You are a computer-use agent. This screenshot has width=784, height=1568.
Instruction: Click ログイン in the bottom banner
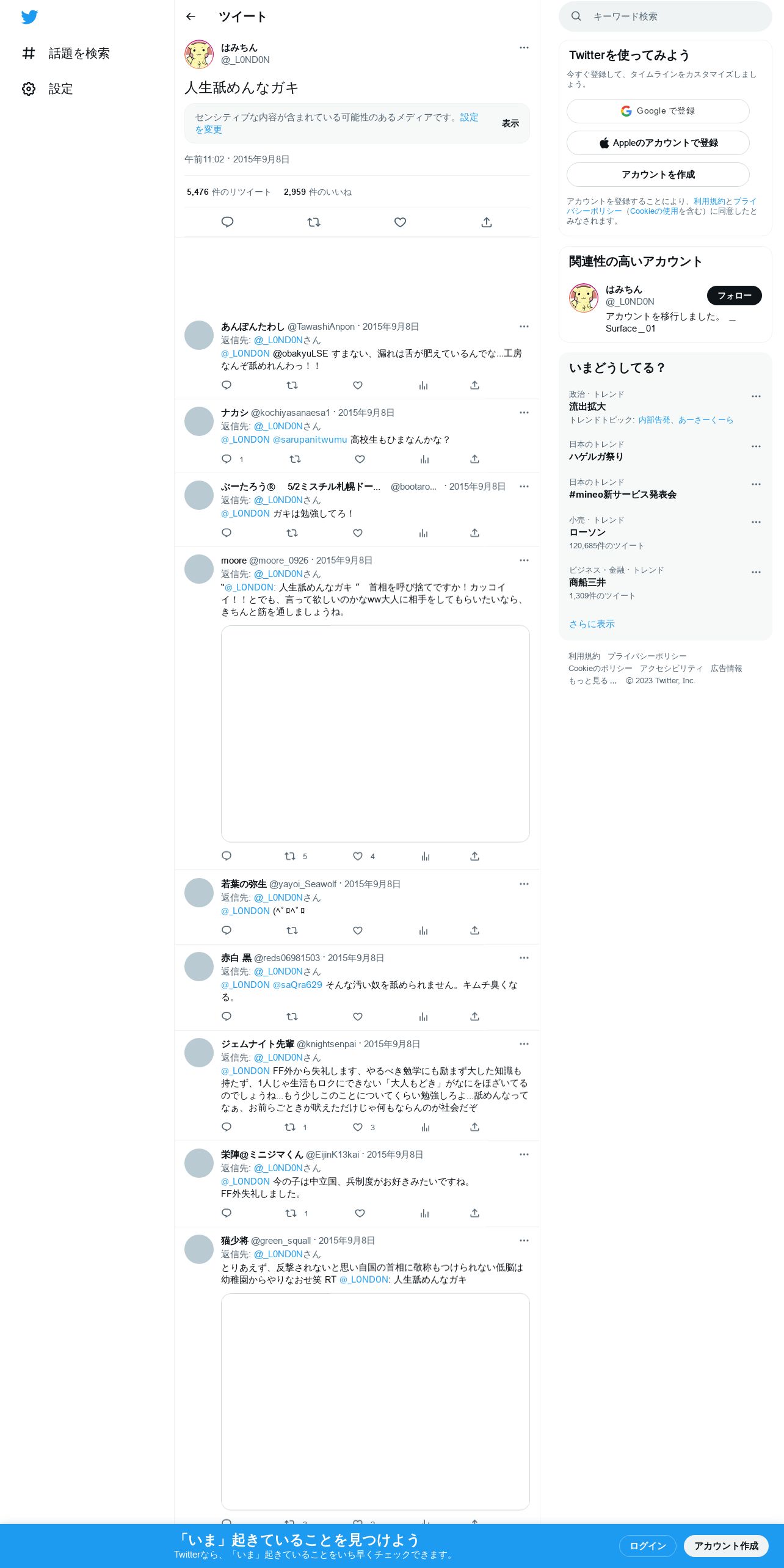coord(647,1546)
